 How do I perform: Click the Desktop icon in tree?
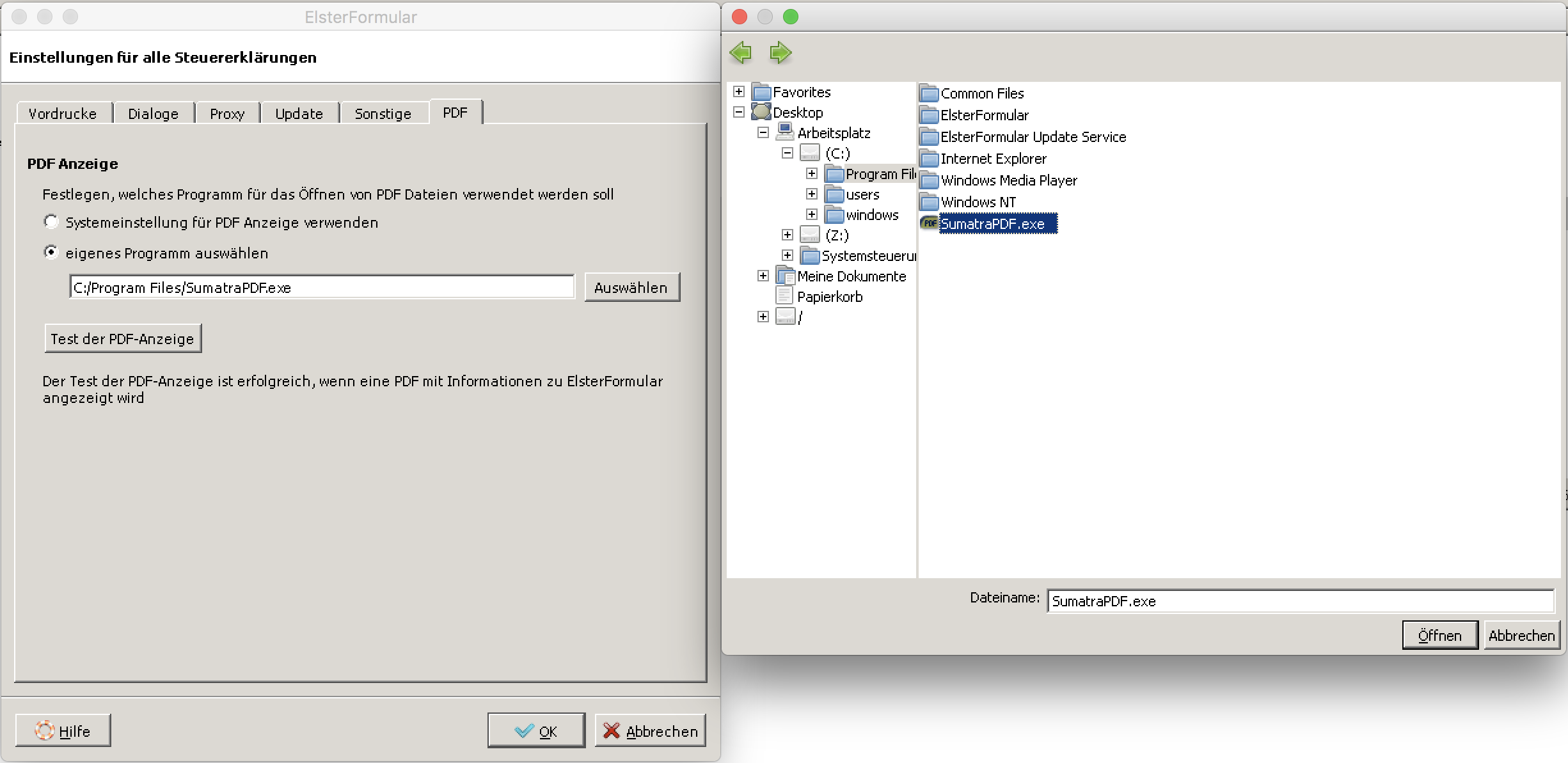(x=761, y=113)
